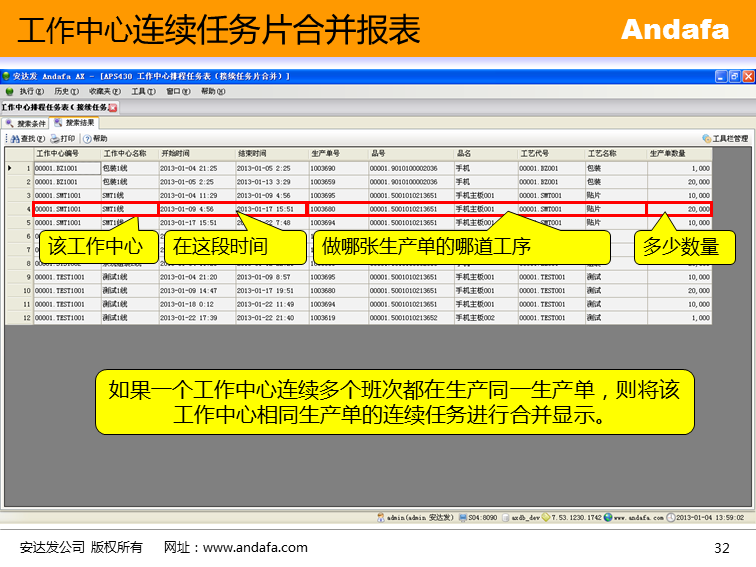This screenshot has height=567, width=756.
Task: Click the 查找 (Find) binoculars icon
Action: pos(15,139)
